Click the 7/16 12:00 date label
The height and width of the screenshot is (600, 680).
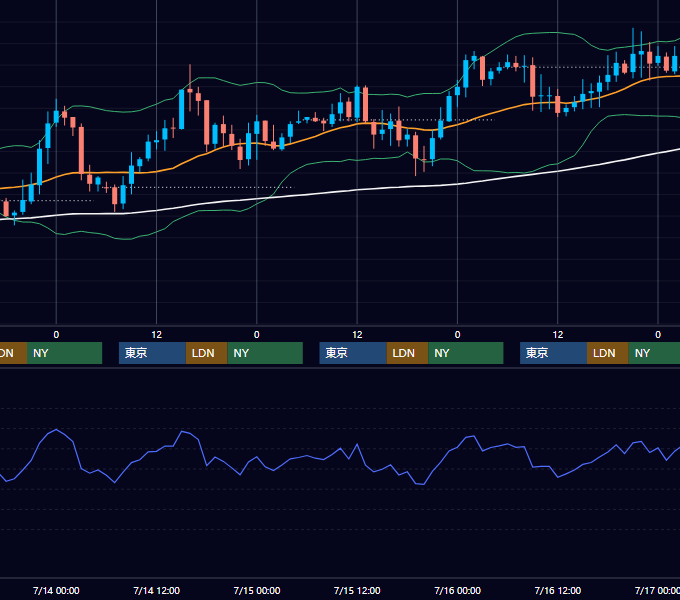click(x=558, y=590)
